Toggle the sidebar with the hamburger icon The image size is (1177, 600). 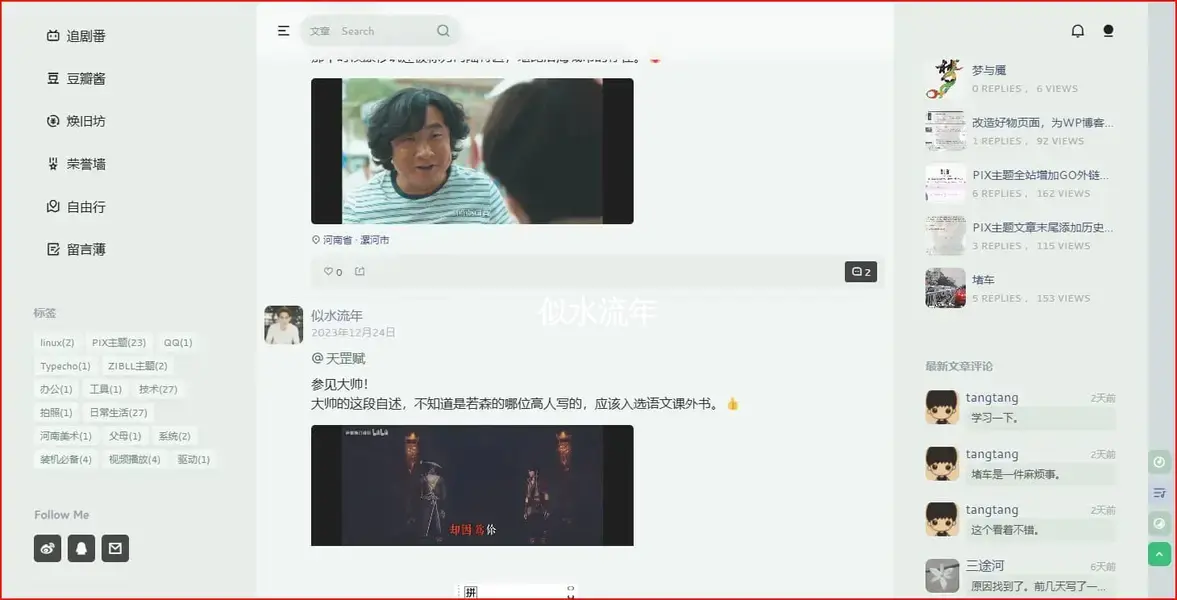click(x=283, y=31)
